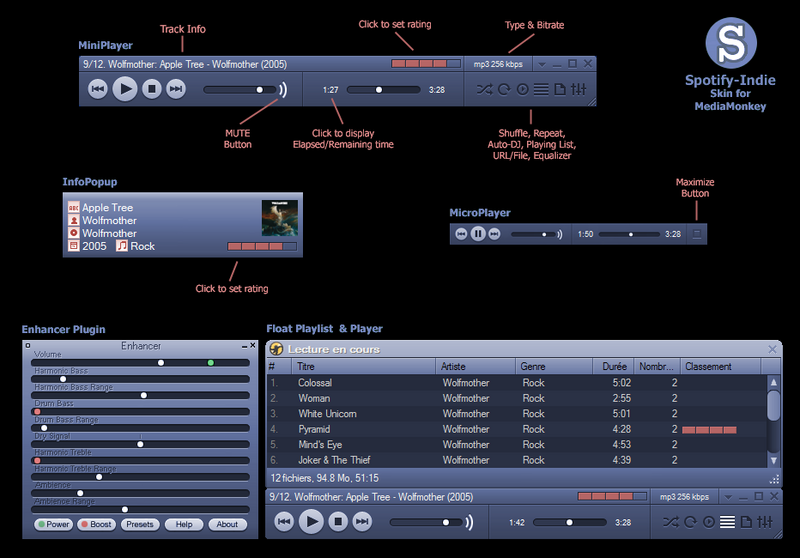Click mp3 256 kbps label in MiniPlayer

498,64
